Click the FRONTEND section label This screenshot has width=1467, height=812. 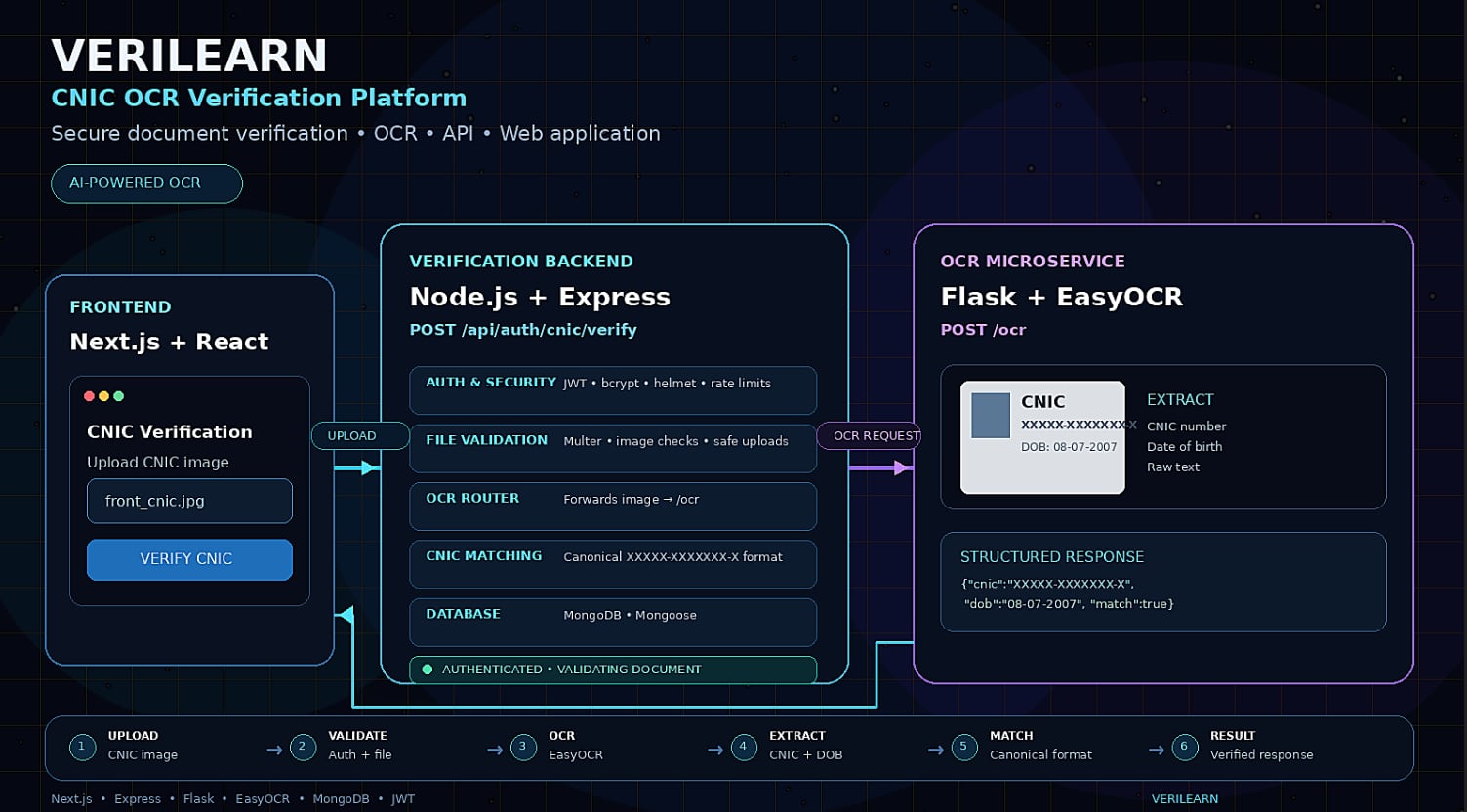(120, 307)
